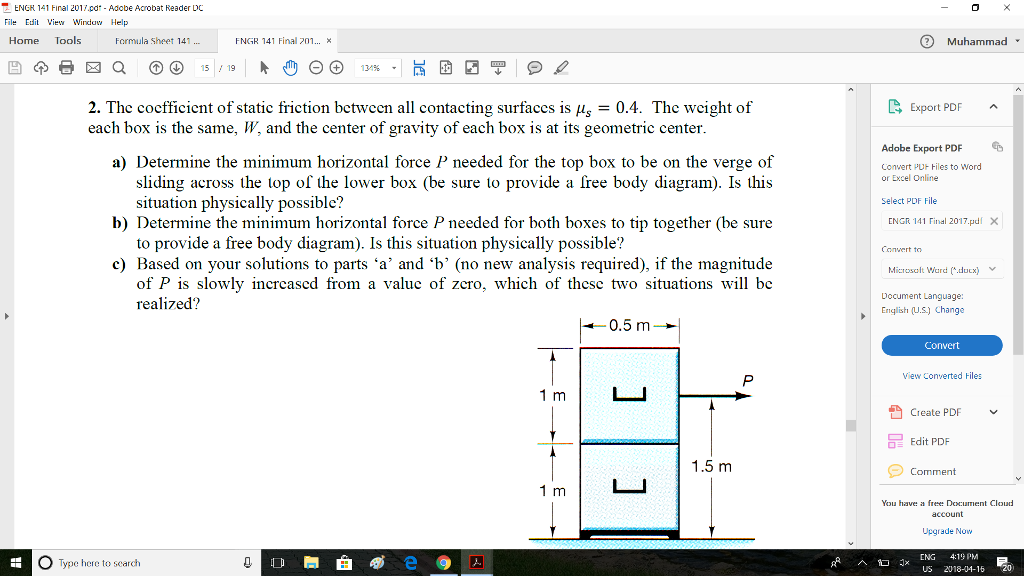Open Find with the magnifier icon
This screenshot has height=576, width=1024.
pyautogui.click(x=120, y=67)
